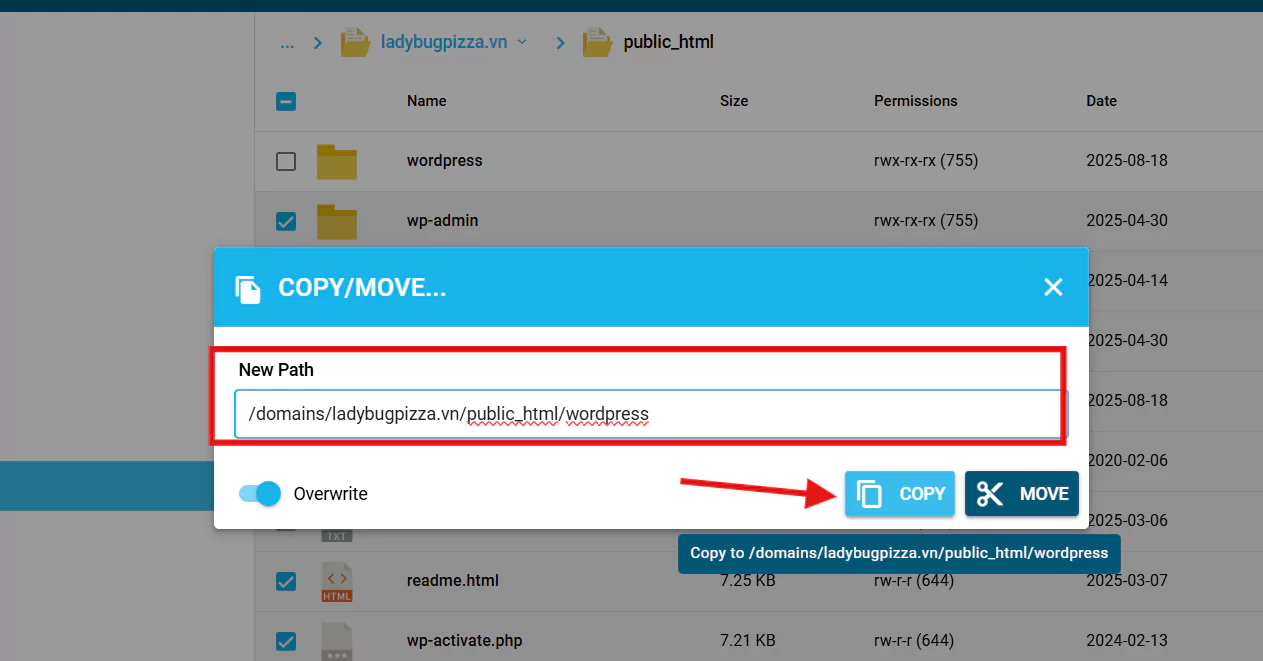
Task: Click the 7.25 KB size value
Action: (748, 581)
